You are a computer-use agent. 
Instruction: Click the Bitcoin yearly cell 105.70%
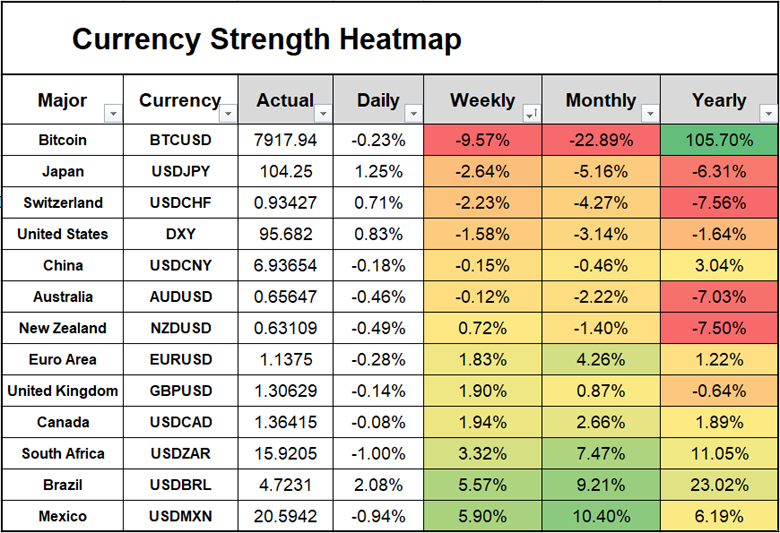pyautogui.click(x=718, y=141)
